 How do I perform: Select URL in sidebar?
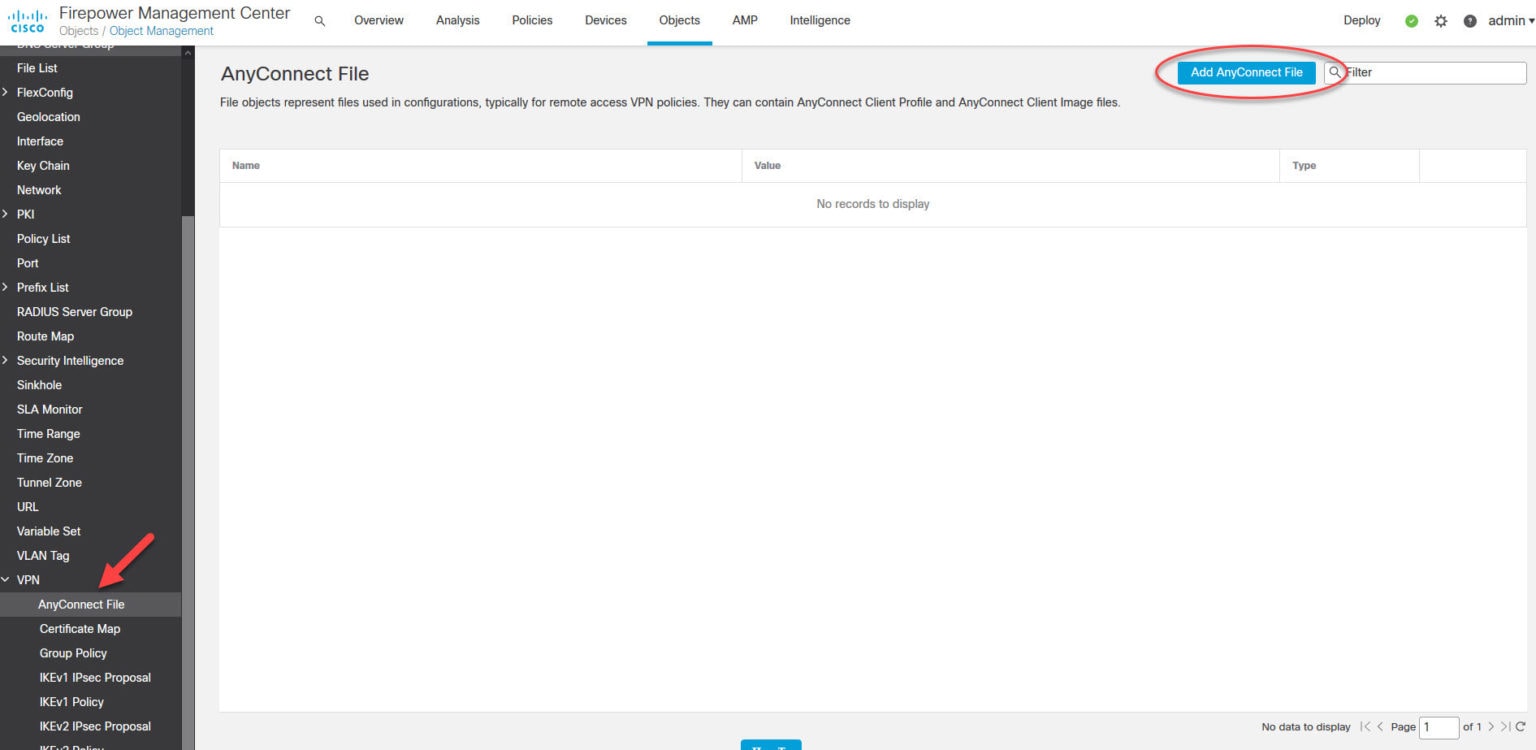28,507
